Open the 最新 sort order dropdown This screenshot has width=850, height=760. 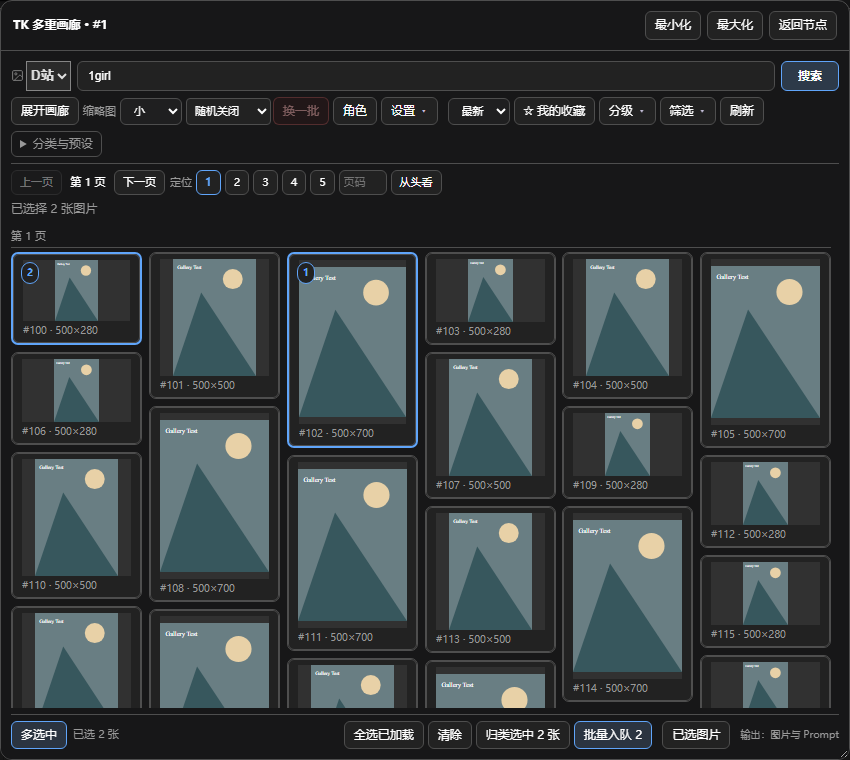tap(479, 111)
